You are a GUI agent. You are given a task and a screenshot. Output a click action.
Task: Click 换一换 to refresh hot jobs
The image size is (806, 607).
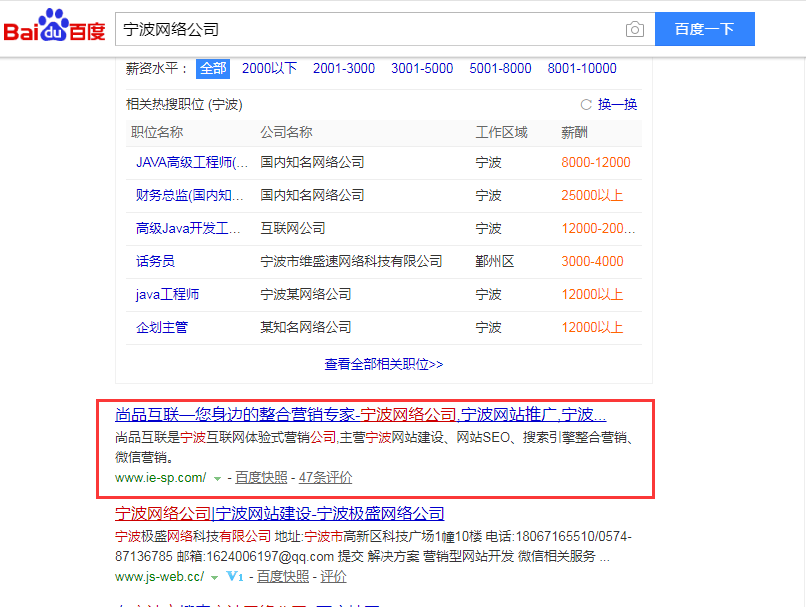pyautogui.click(x=617, y=105)
